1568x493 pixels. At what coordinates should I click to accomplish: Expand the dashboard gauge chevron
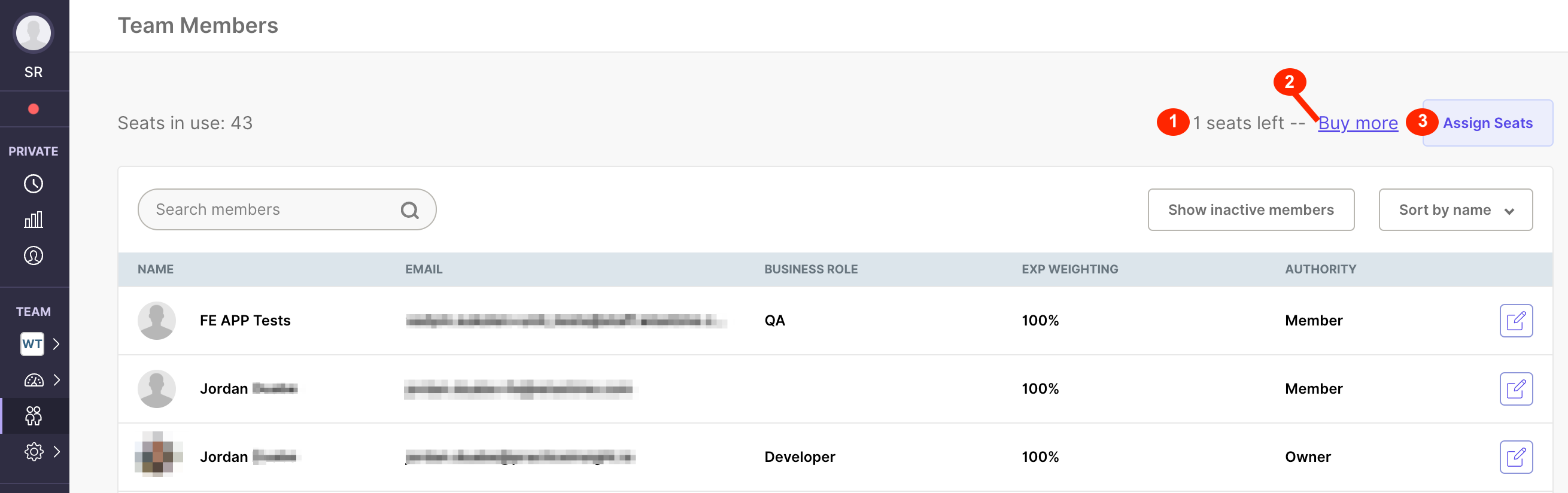(x=57, y=380)
